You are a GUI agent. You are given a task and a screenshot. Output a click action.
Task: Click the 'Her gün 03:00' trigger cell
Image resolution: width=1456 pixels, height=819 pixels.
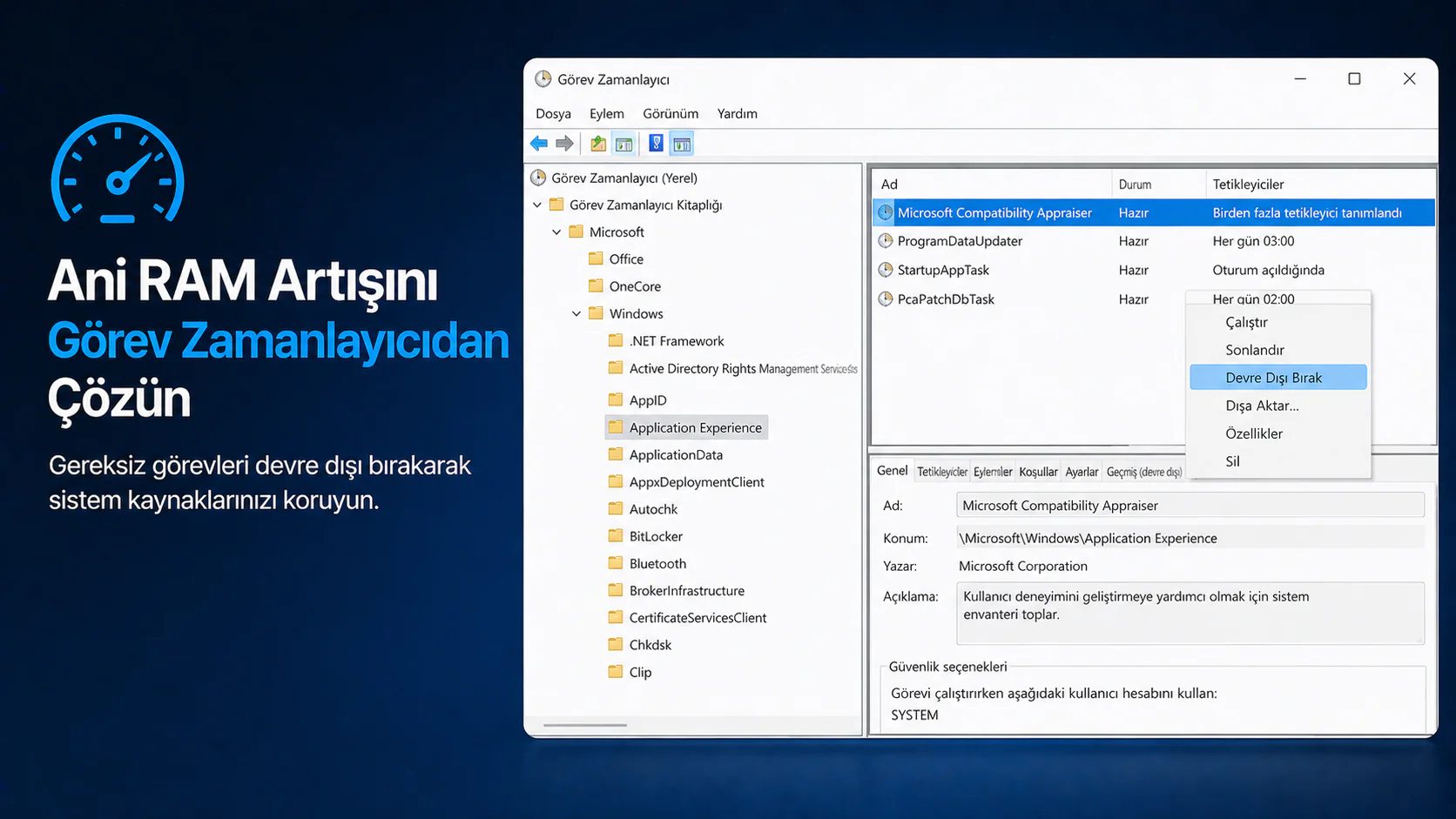point(1253,241)
